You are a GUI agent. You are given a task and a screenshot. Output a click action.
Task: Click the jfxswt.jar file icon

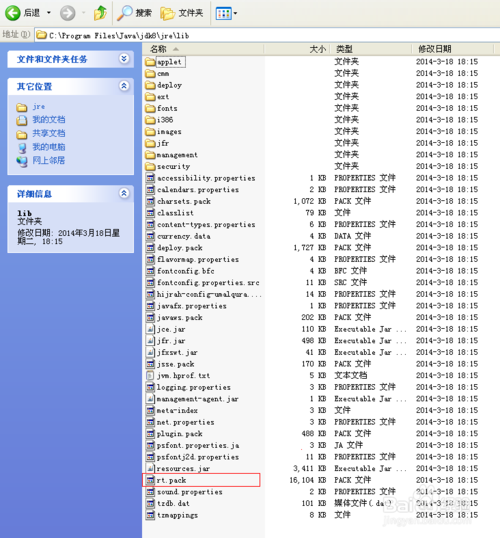(x=150, y=352)
